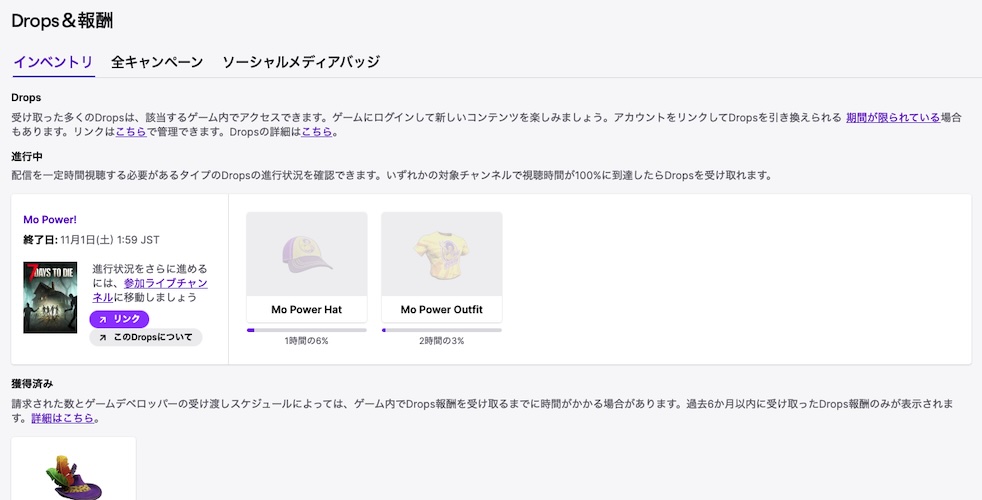Image resolution: width=982 pixels, height=500 pixels.
Task: Click the 期間が限られている link
Action: 893,117
